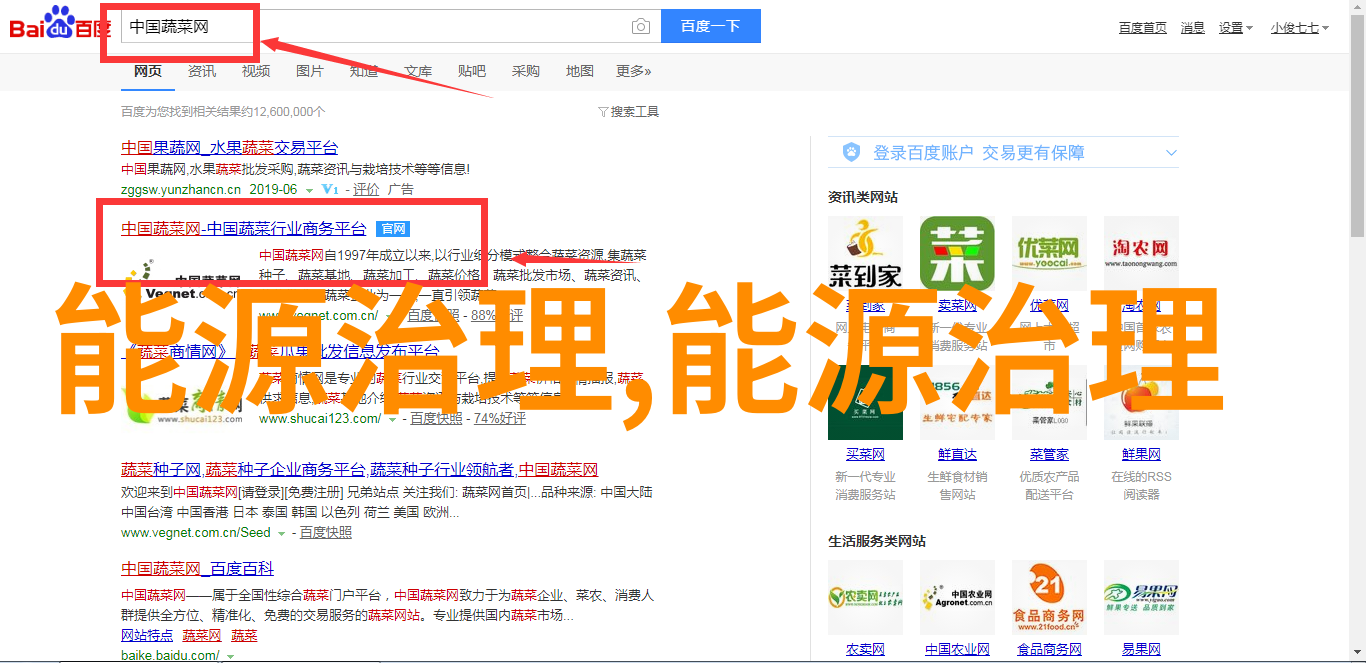Open the 优菜网 yoocai logo thumbnail

coord(1049,254)
